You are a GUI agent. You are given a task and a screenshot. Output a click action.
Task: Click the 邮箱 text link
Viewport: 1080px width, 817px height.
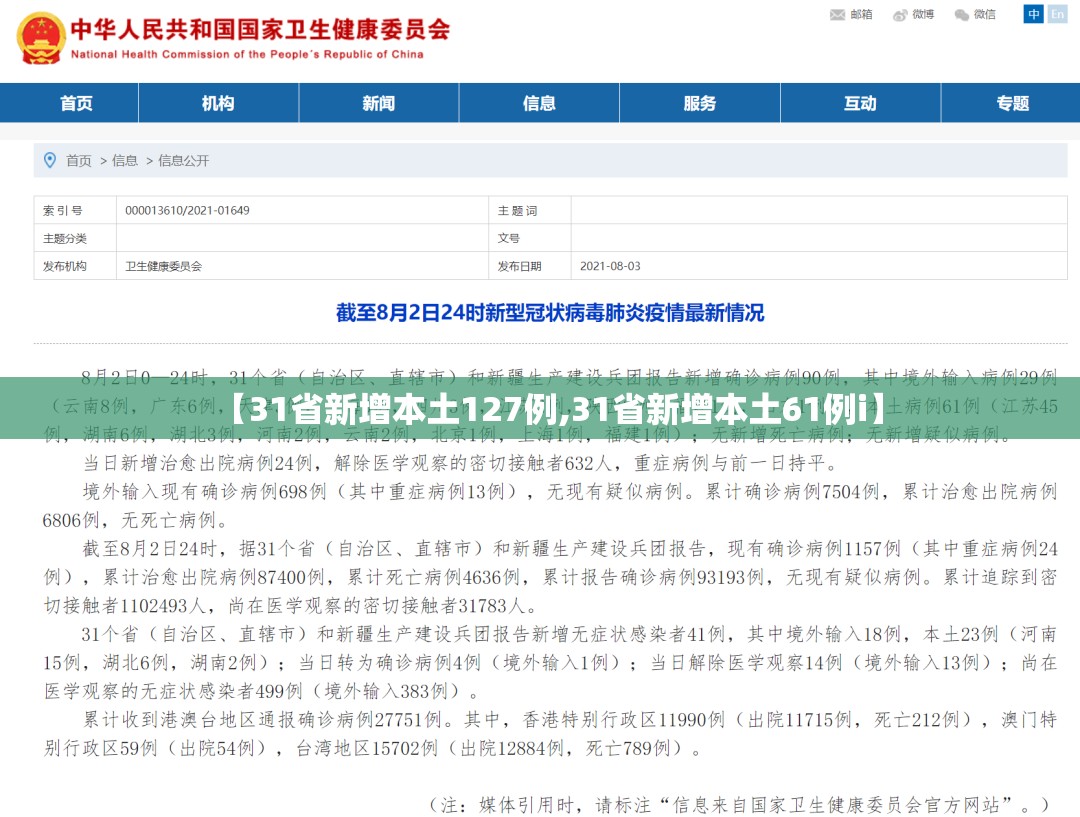(x=861, y=14)
